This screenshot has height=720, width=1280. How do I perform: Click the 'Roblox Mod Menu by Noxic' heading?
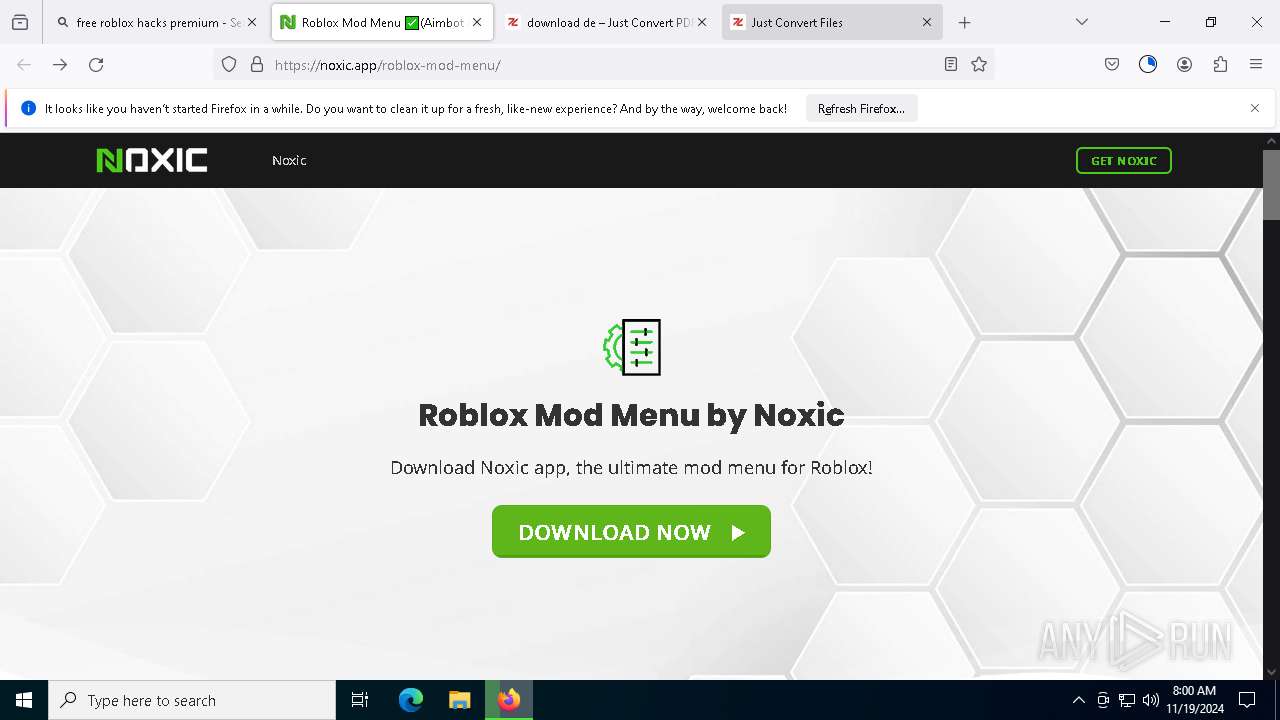631,415
